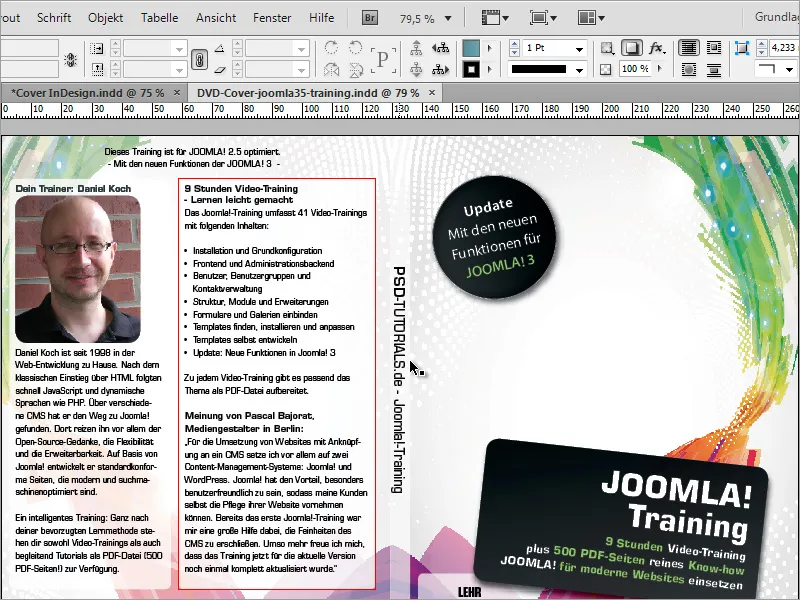Viewport: 800px width, 600px height.
Task: Click Daniel Koch's trainer photo
Action: coord(78,269)
